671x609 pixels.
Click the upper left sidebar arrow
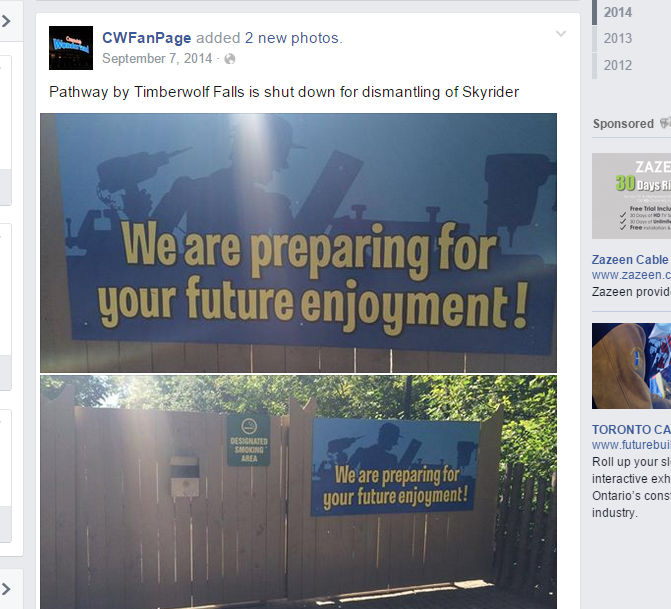[6, 21]
